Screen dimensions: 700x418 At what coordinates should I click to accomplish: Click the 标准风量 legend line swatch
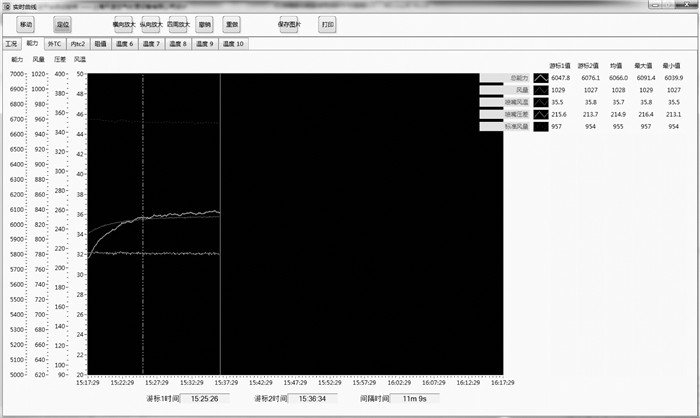(541, 126)
